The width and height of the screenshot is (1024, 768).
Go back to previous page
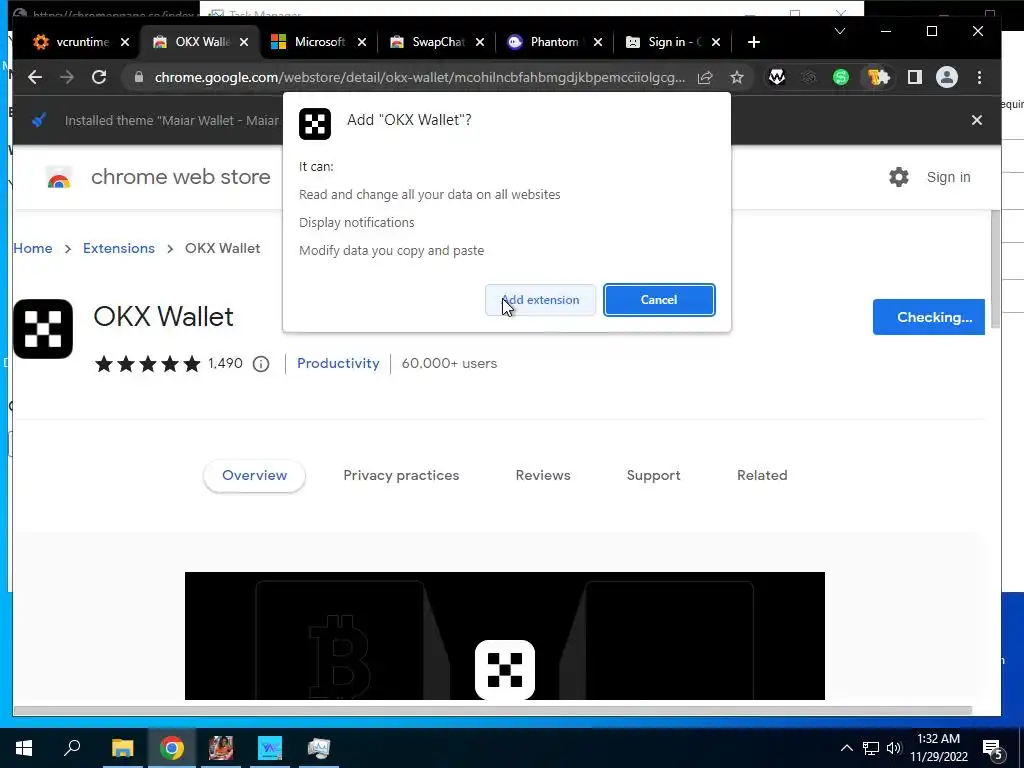click(35, 77)
